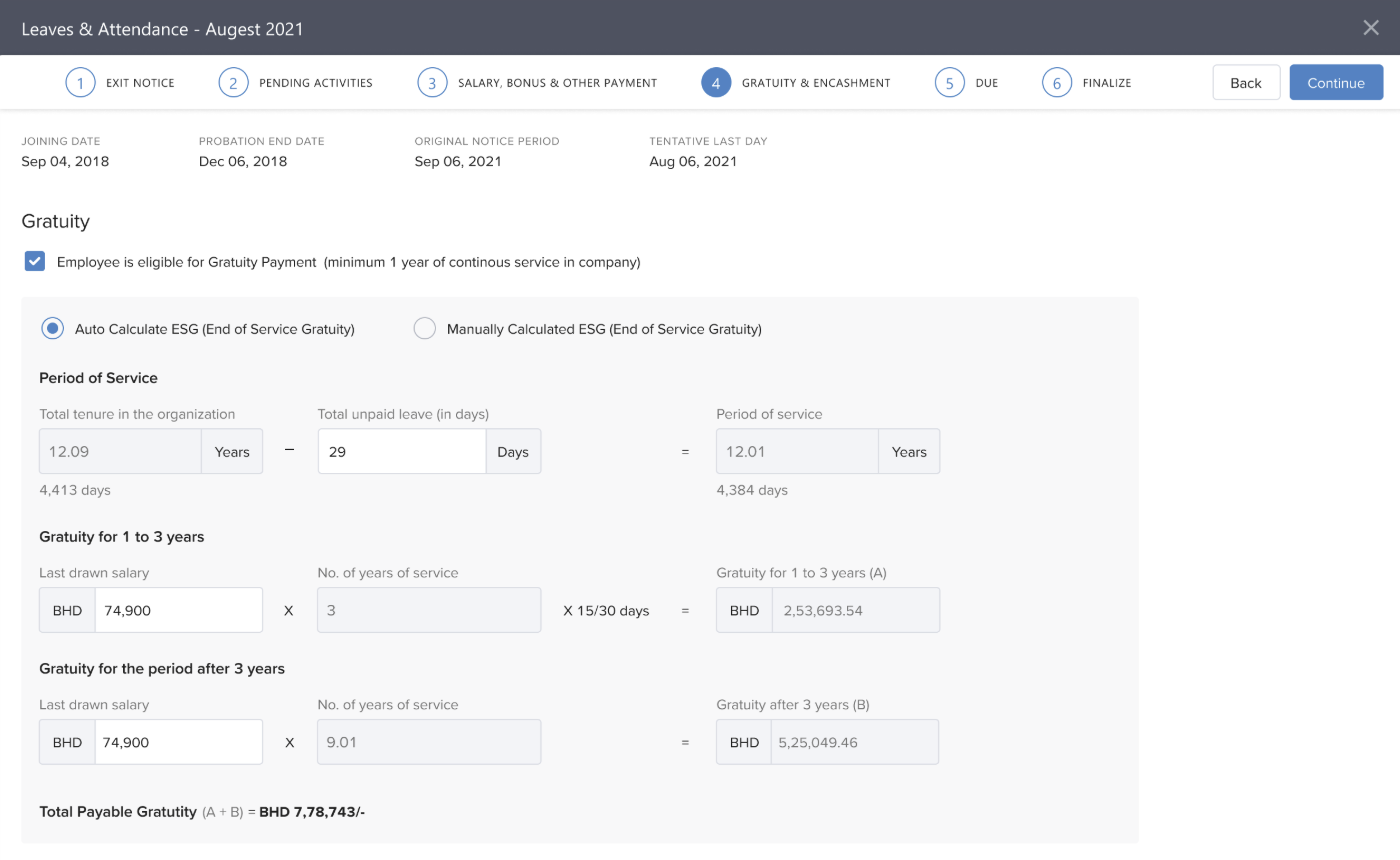This screenshot has width=1400, height=860.
Task: Edit last drawn salary for period after 3 years
Action: tap(178, 743)
